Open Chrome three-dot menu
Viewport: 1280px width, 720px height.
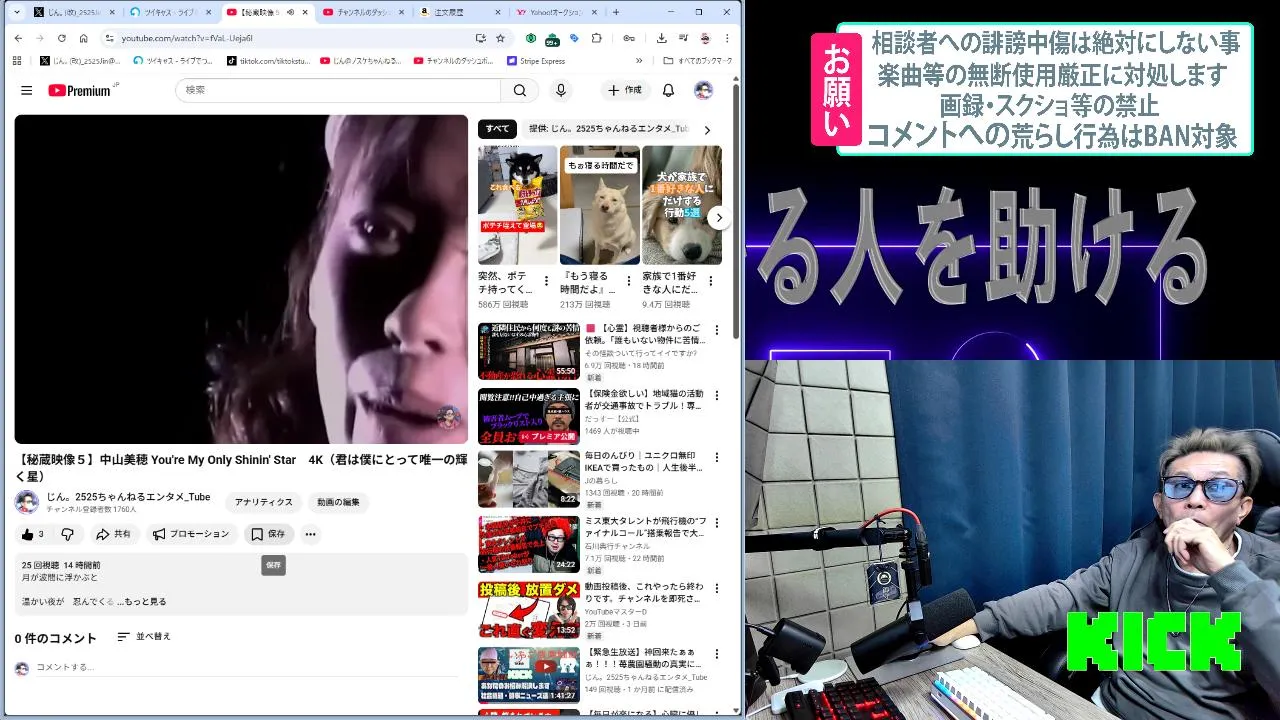(x=727, y=38)
